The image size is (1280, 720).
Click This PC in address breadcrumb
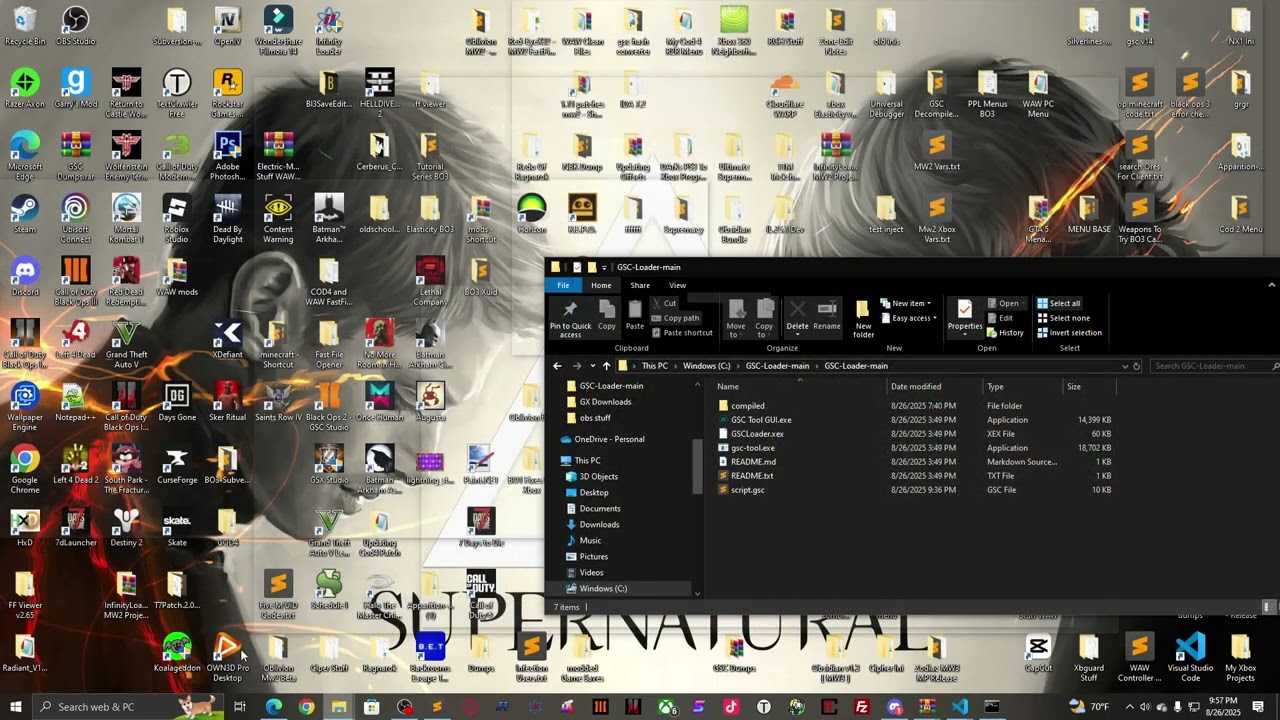coord(655,366)
